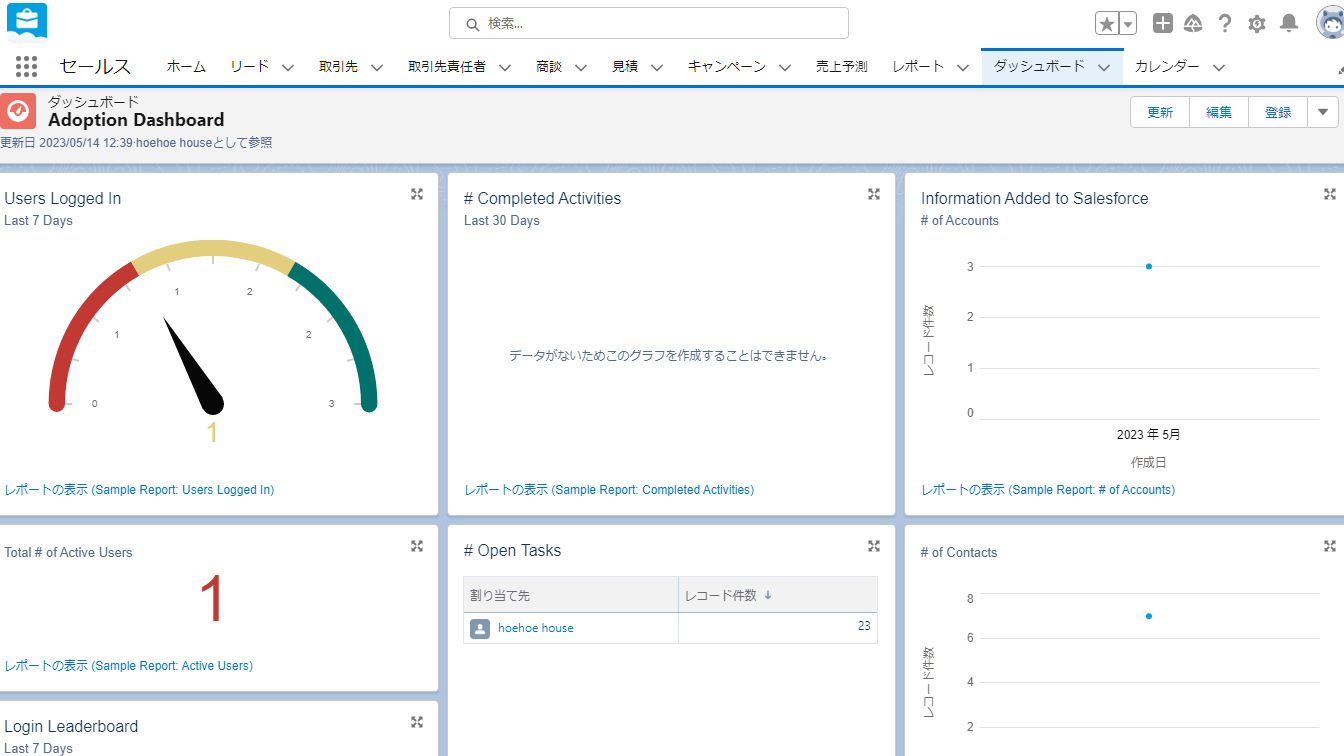
Task: Expand the リード tab dropdown chevron
Action: 288,68
